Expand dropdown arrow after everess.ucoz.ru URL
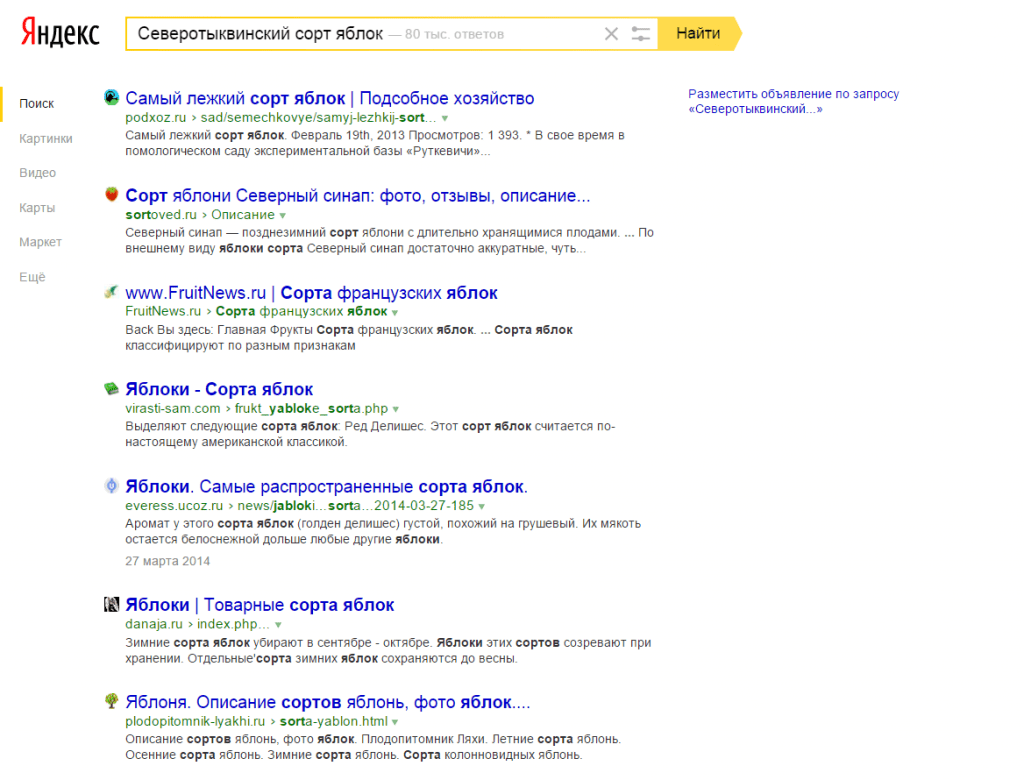Screen dimensions: 1024x780 click(481, 506)
